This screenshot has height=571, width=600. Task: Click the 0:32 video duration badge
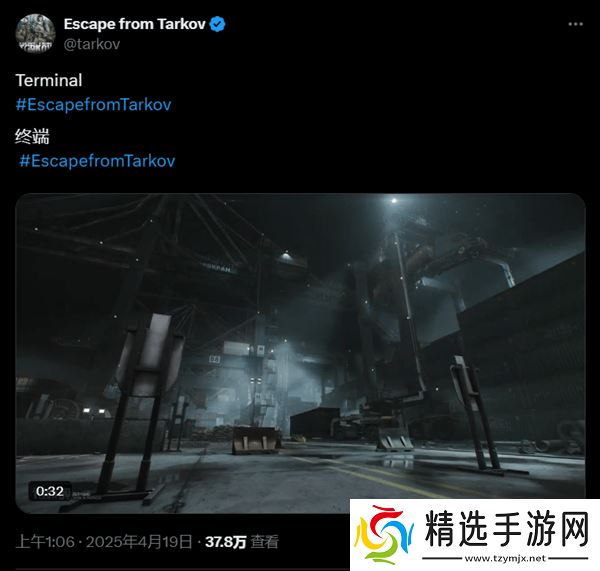50,491
